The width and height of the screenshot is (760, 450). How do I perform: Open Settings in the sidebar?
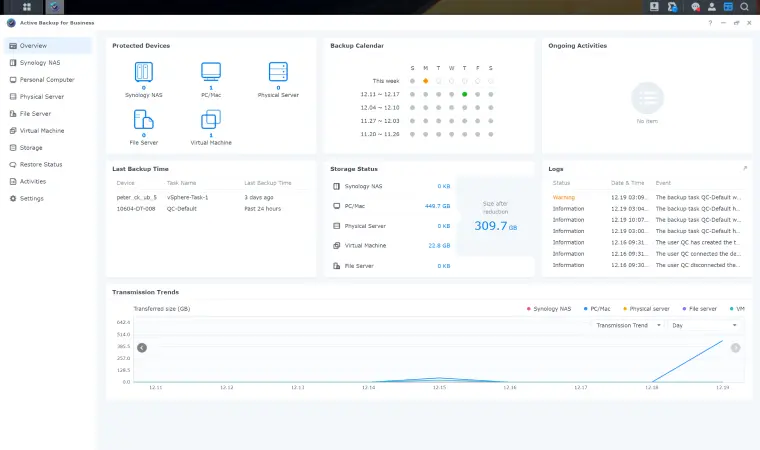[48, 198]
